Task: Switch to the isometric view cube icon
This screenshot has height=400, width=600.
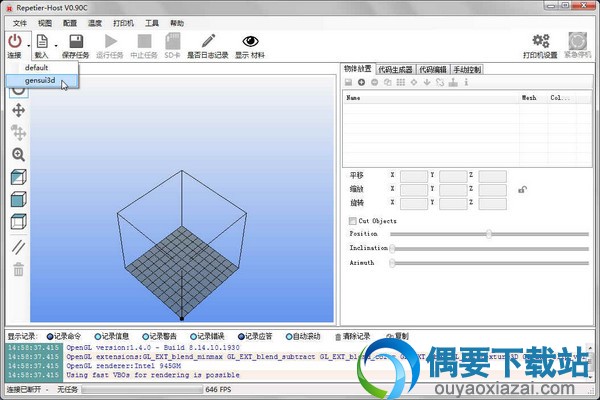Action: 18,177
